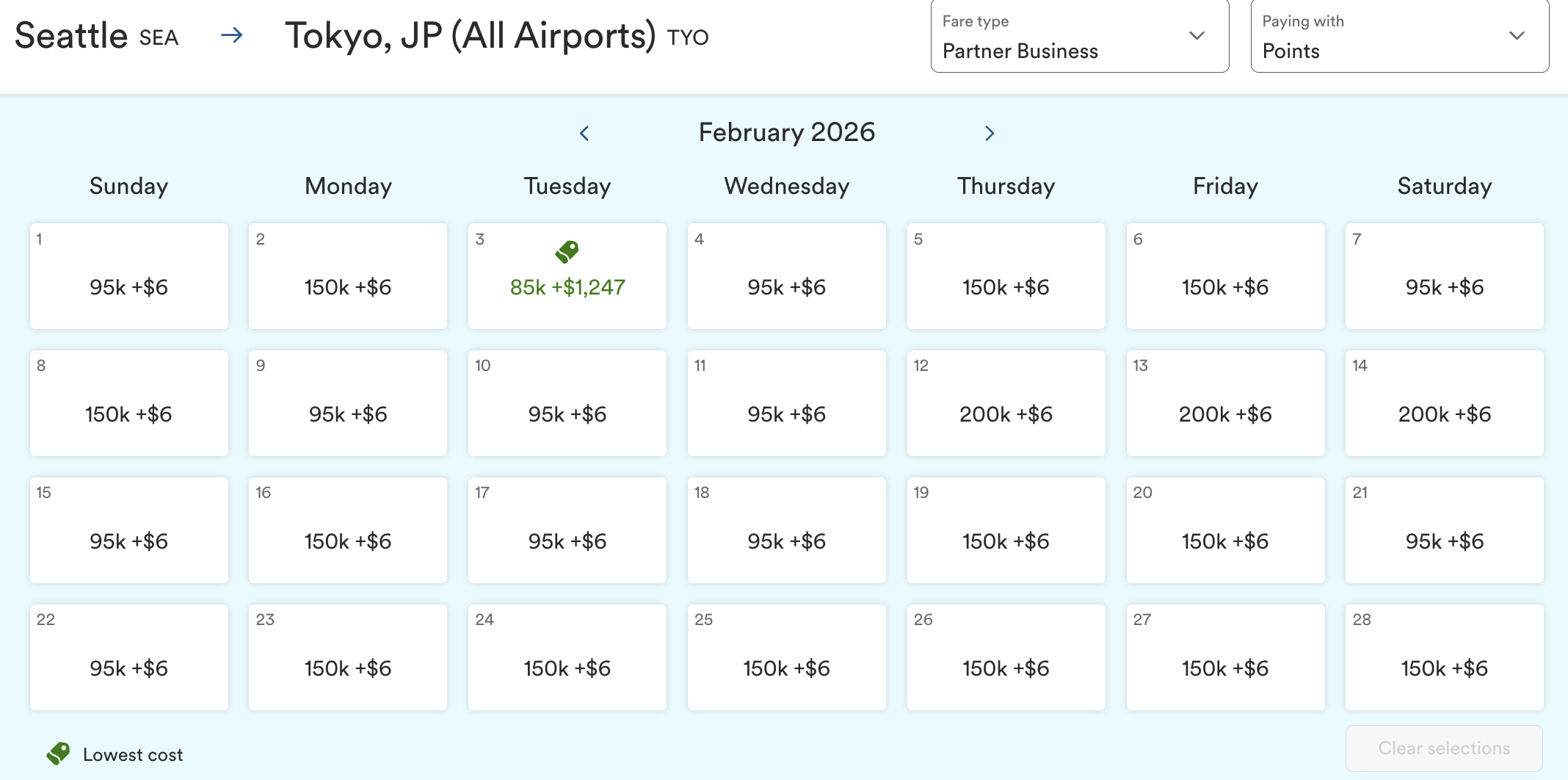Image resolution: width=1568 pixels, height=780 pixels.
Task: Click February 18 fare of 95k
Action: click(x=786, y=530)
